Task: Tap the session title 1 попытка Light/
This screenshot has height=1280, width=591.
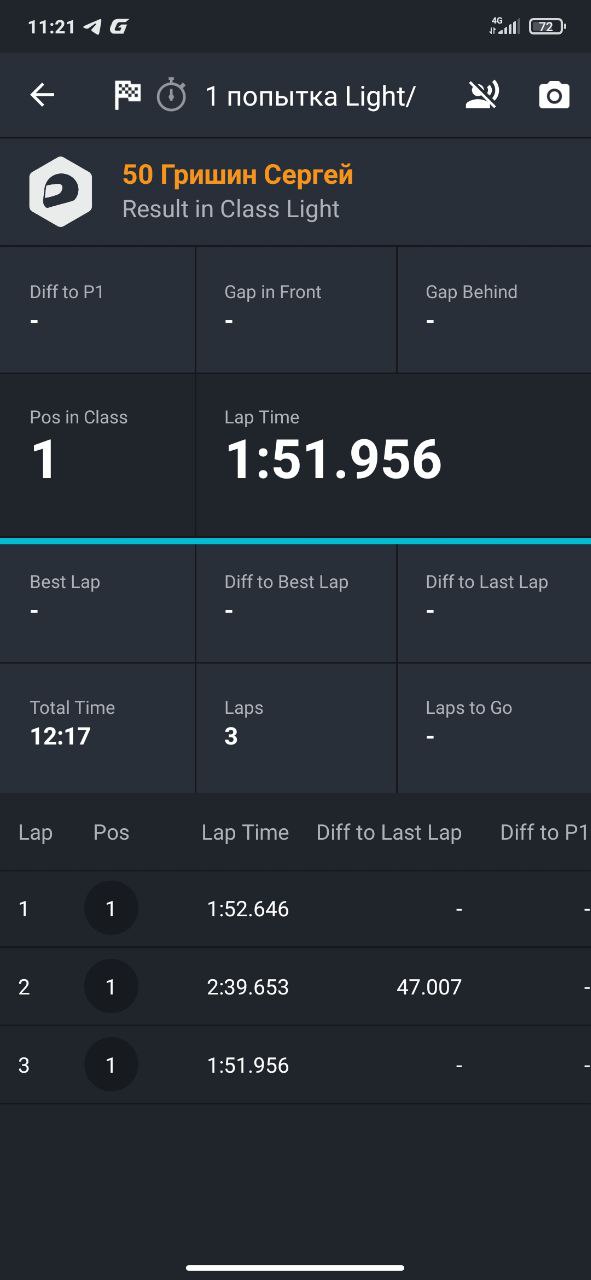Action: [x=310, y=96]
